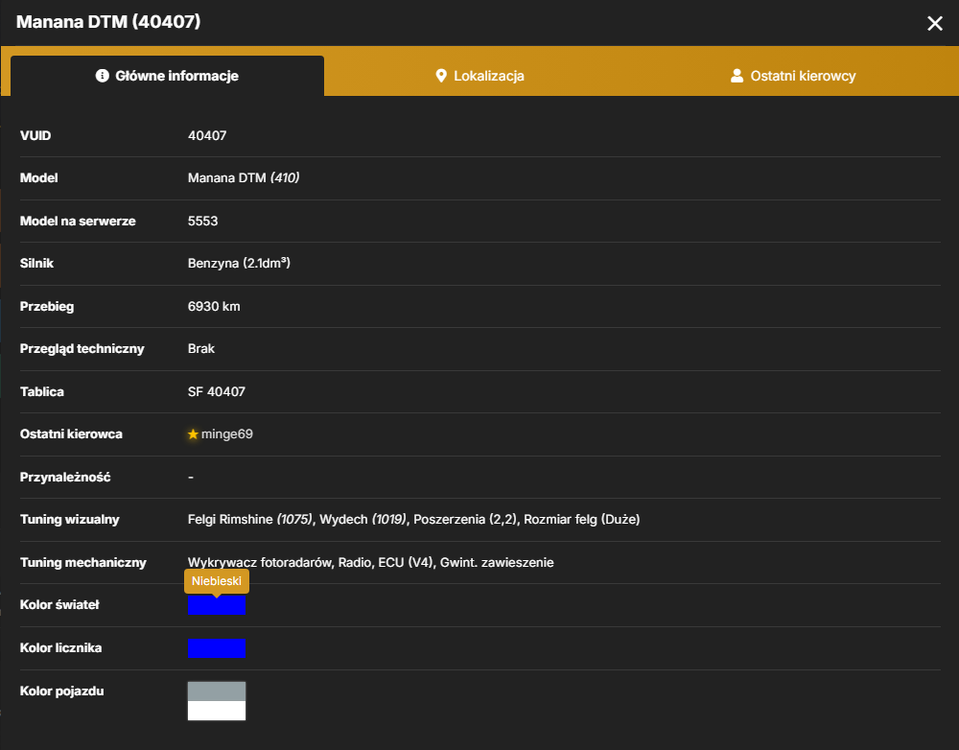959x750 pixels.
Task: Click the Przegląd techniczny value Brak
Action: 201,349
